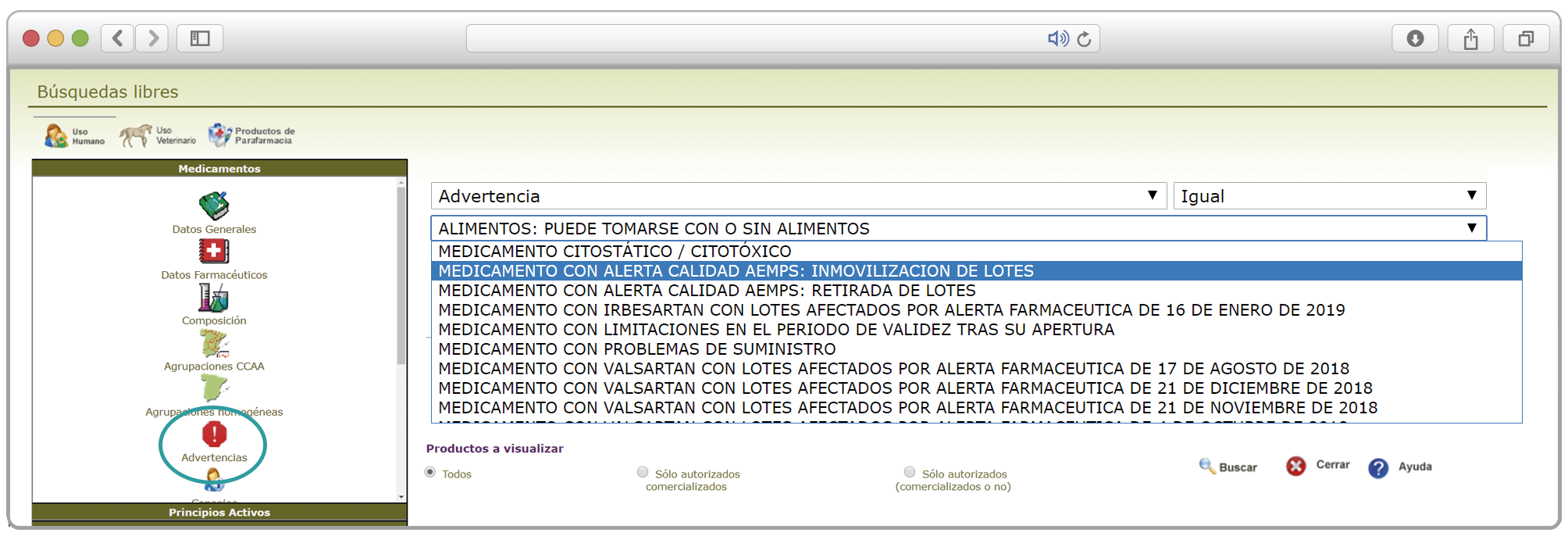Expand the Advertencia field dropdown

tap(1152, 195)
